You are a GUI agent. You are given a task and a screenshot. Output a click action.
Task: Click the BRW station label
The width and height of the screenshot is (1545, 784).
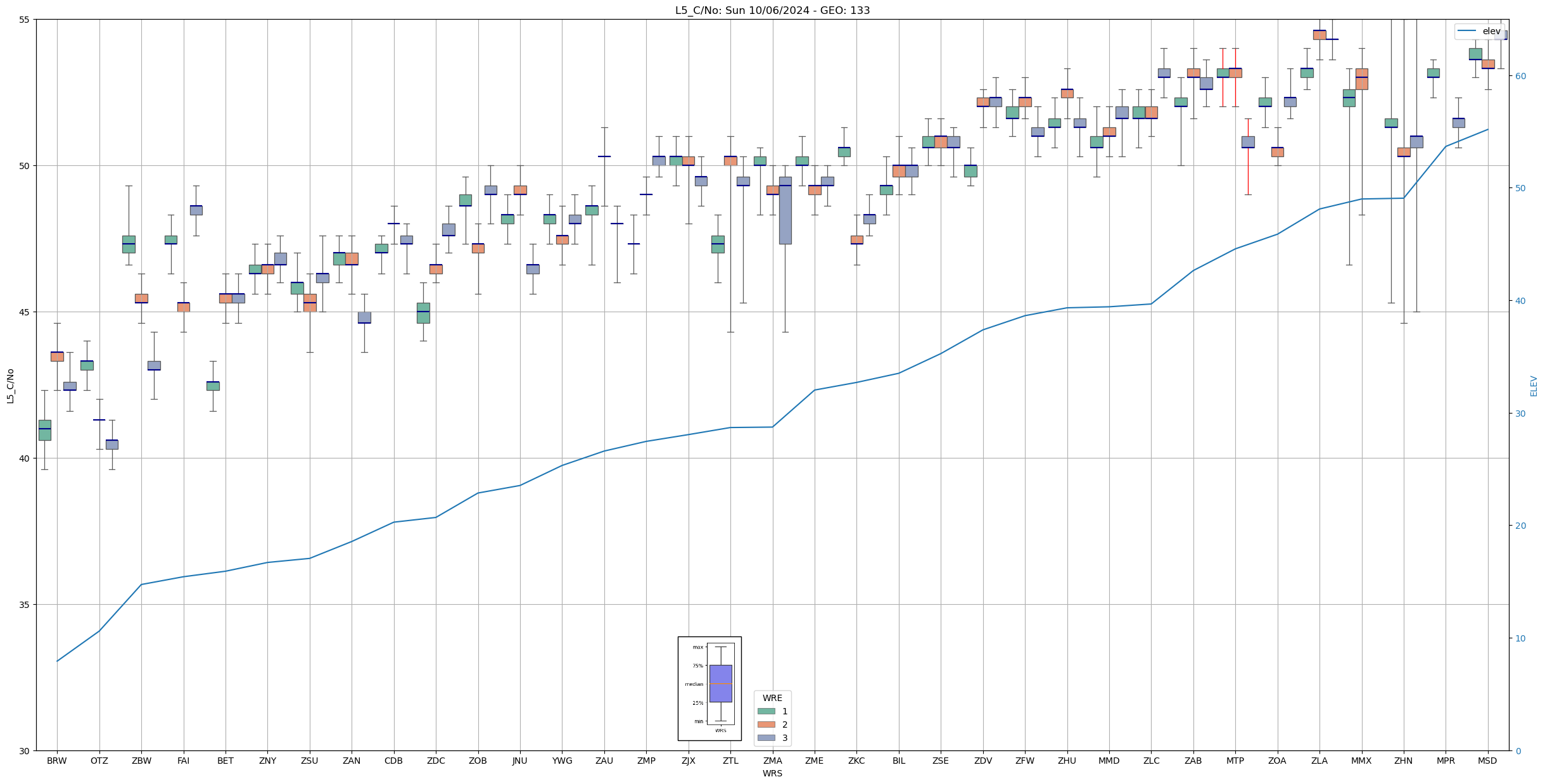tap(57, 761)
